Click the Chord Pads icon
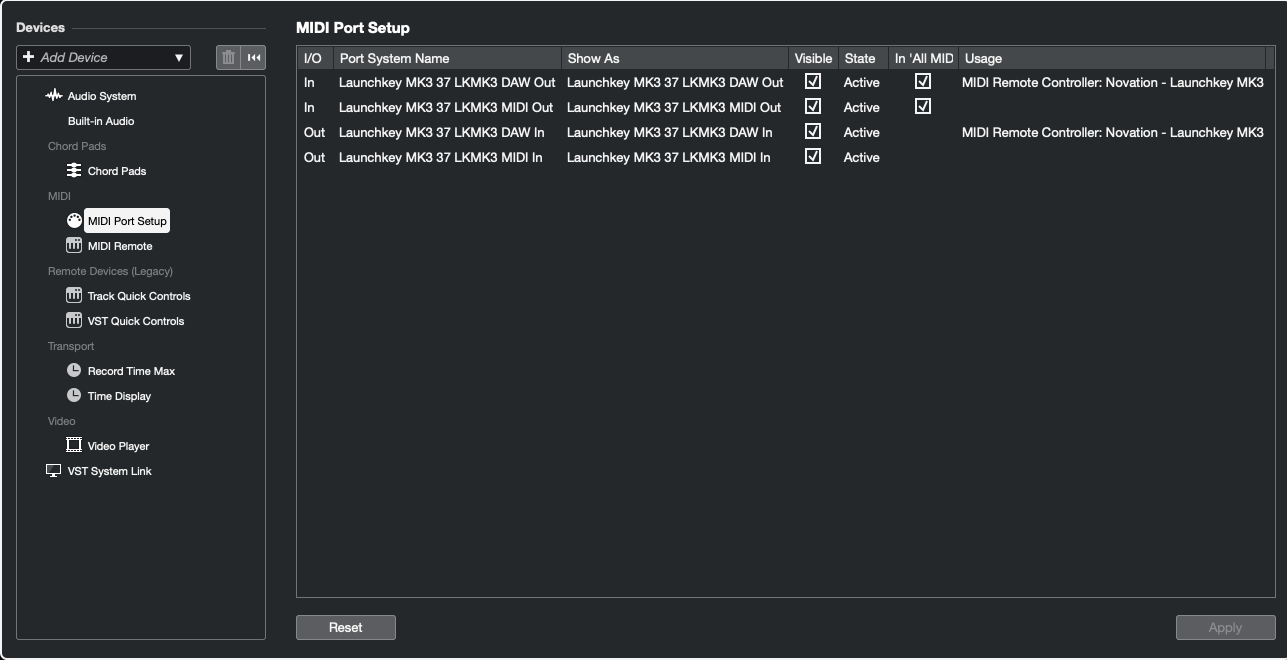The image size is (1287, 660). (74, 171)
